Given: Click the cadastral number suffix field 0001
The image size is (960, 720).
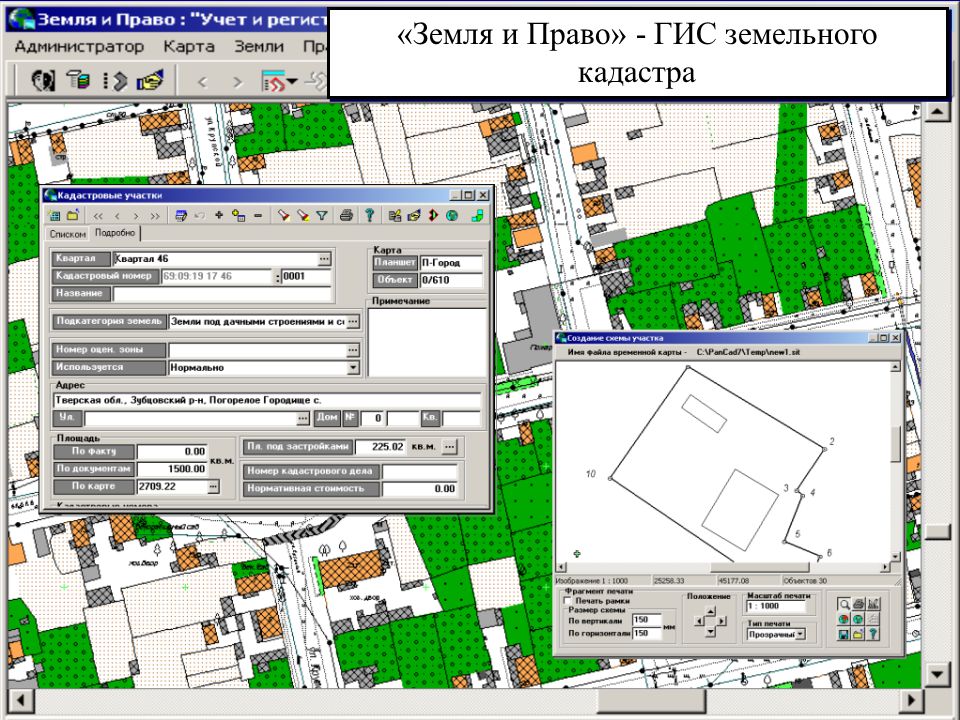Looking at the screenshot, I should point(306,276).
